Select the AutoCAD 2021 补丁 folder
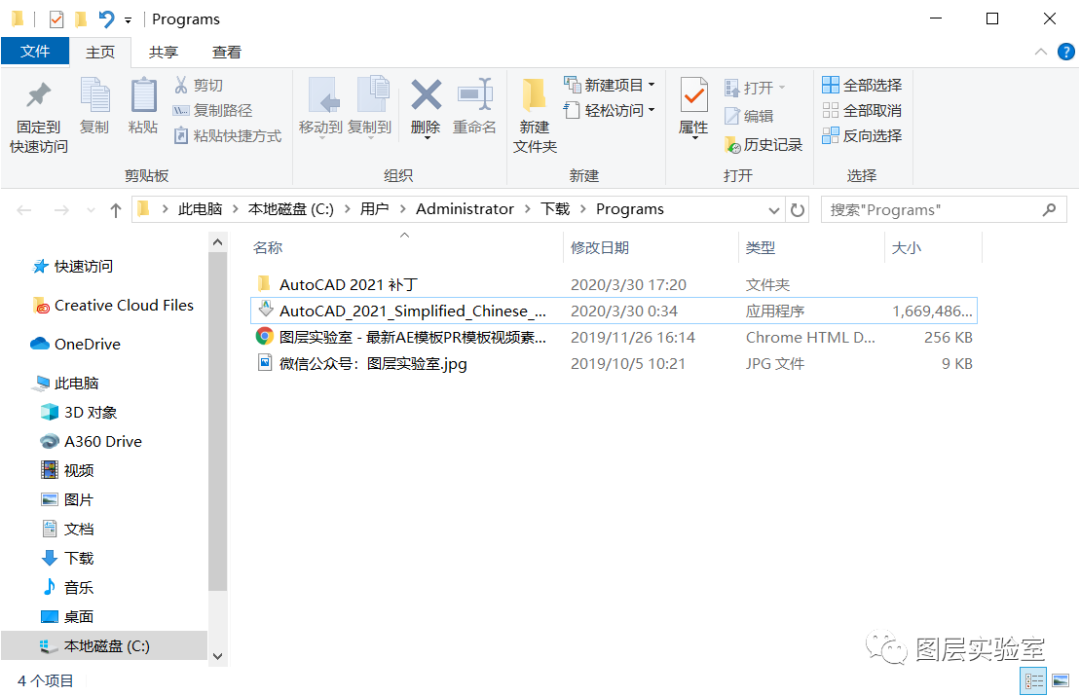This screenshot has width=1080, height=696. pos(613,285)
